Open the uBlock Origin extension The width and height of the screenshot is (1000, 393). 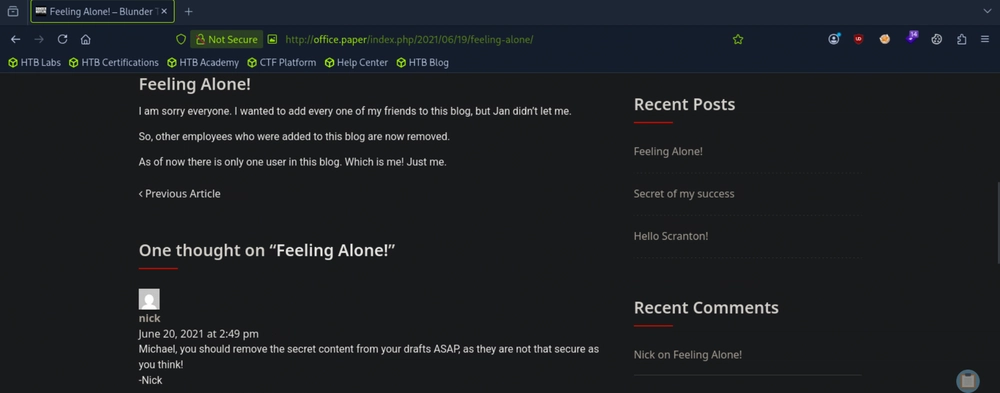coord(859,40)
